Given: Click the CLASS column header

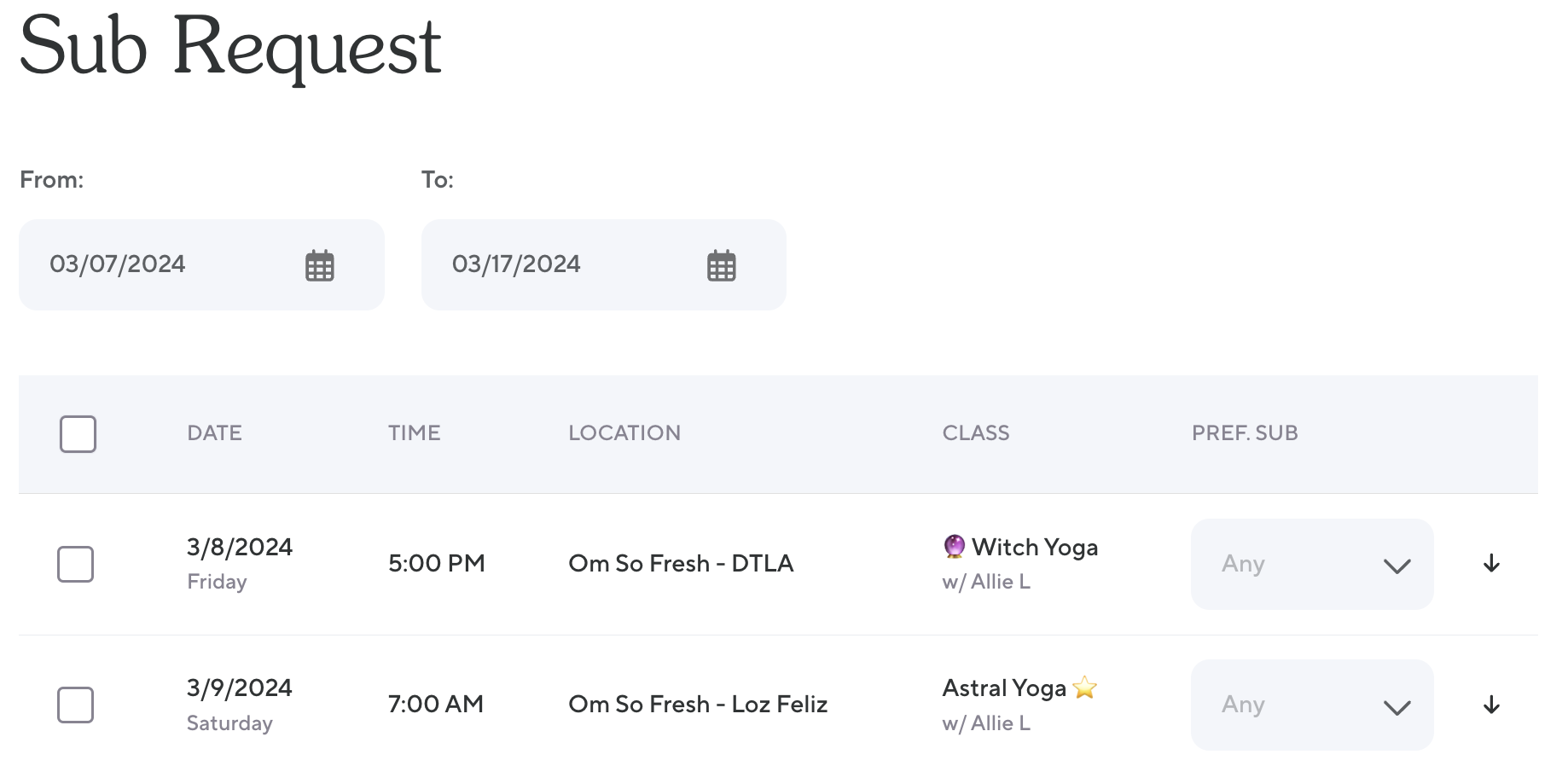Looking at the screenshot, I should click(x=976, y=433).
